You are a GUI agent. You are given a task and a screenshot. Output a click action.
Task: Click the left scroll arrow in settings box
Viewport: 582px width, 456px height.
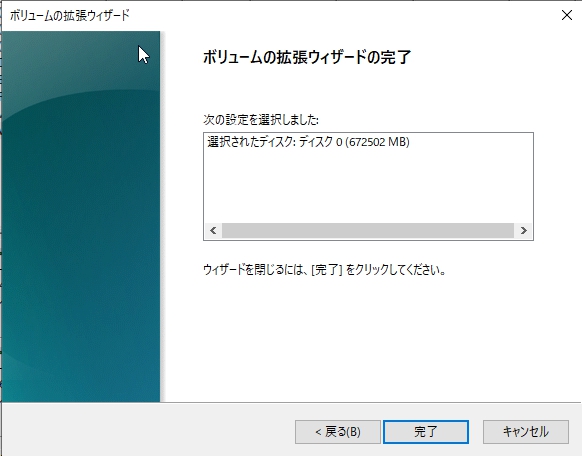click(213, 230)
